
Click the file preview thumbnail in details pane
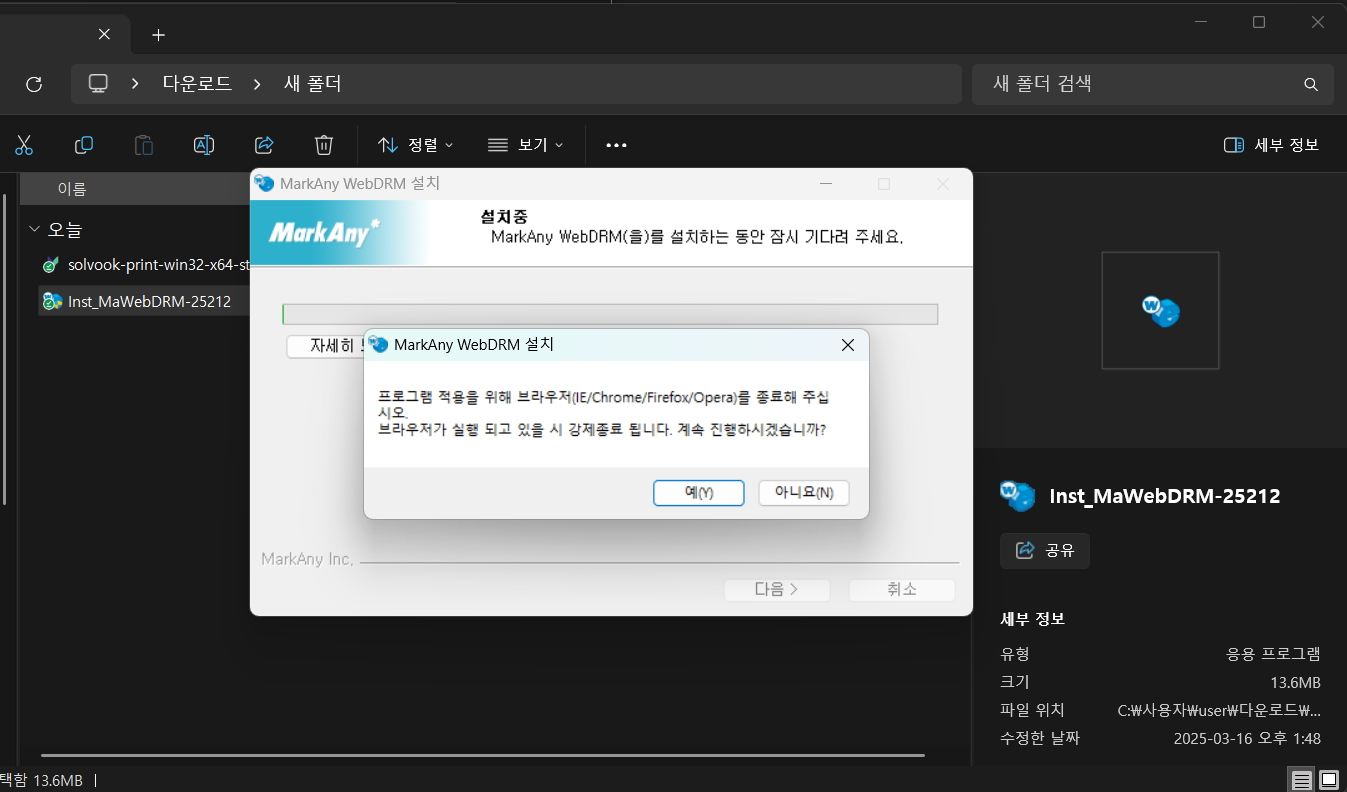pos(1160,311)
